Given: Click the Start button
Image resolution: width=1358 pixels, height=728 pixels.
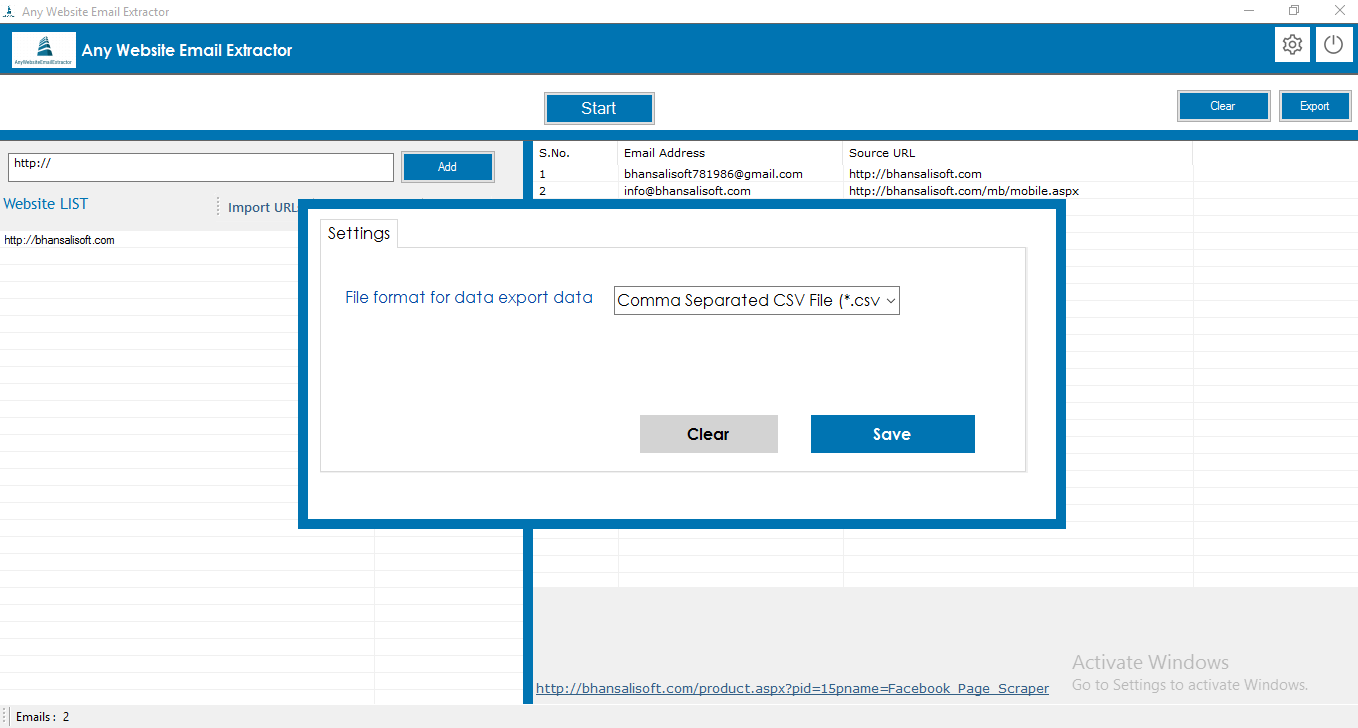Looking at the screenshot, I should [599, 108].
